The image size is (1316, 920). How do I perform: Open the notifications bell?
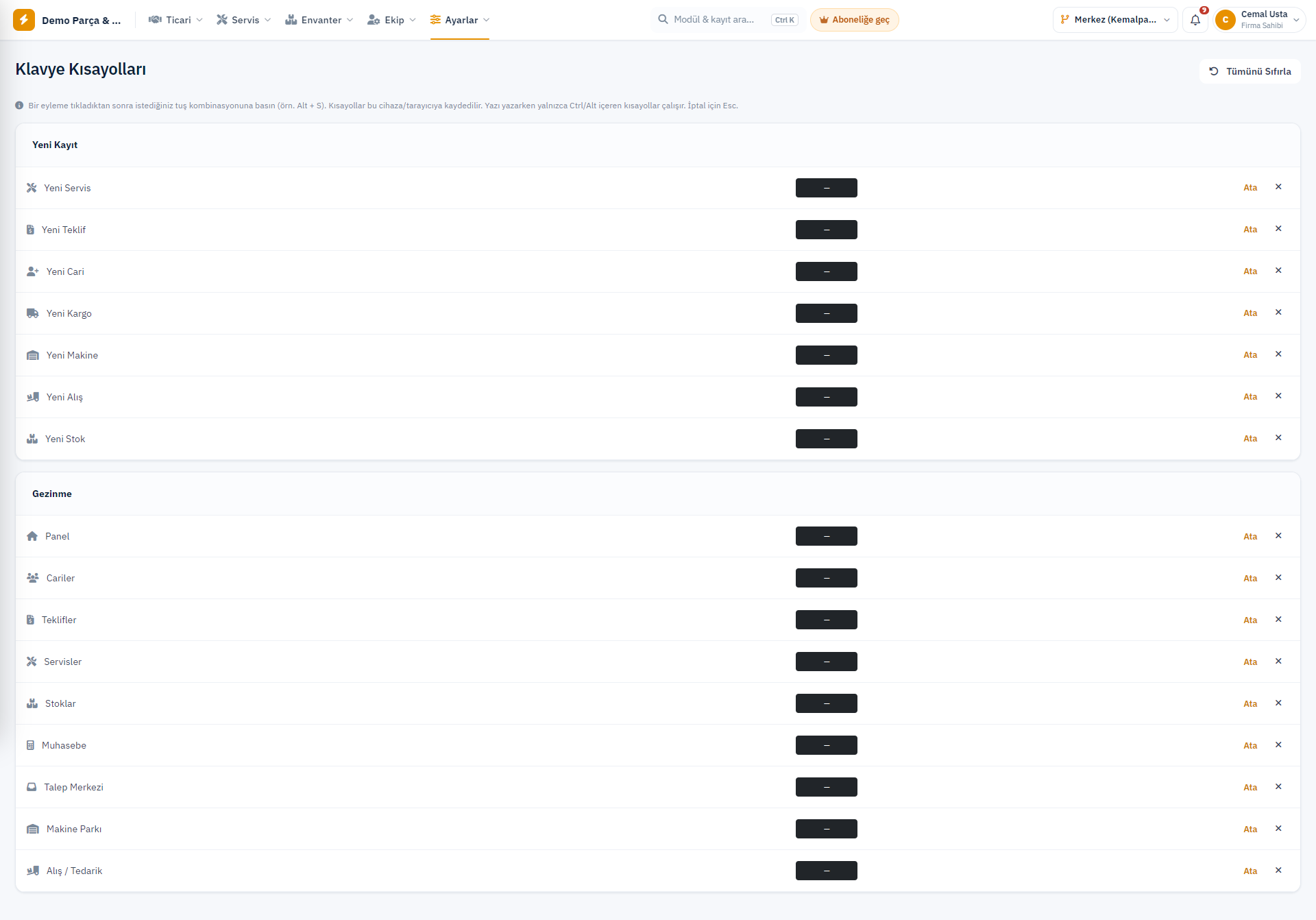[x=1195, y=20]
